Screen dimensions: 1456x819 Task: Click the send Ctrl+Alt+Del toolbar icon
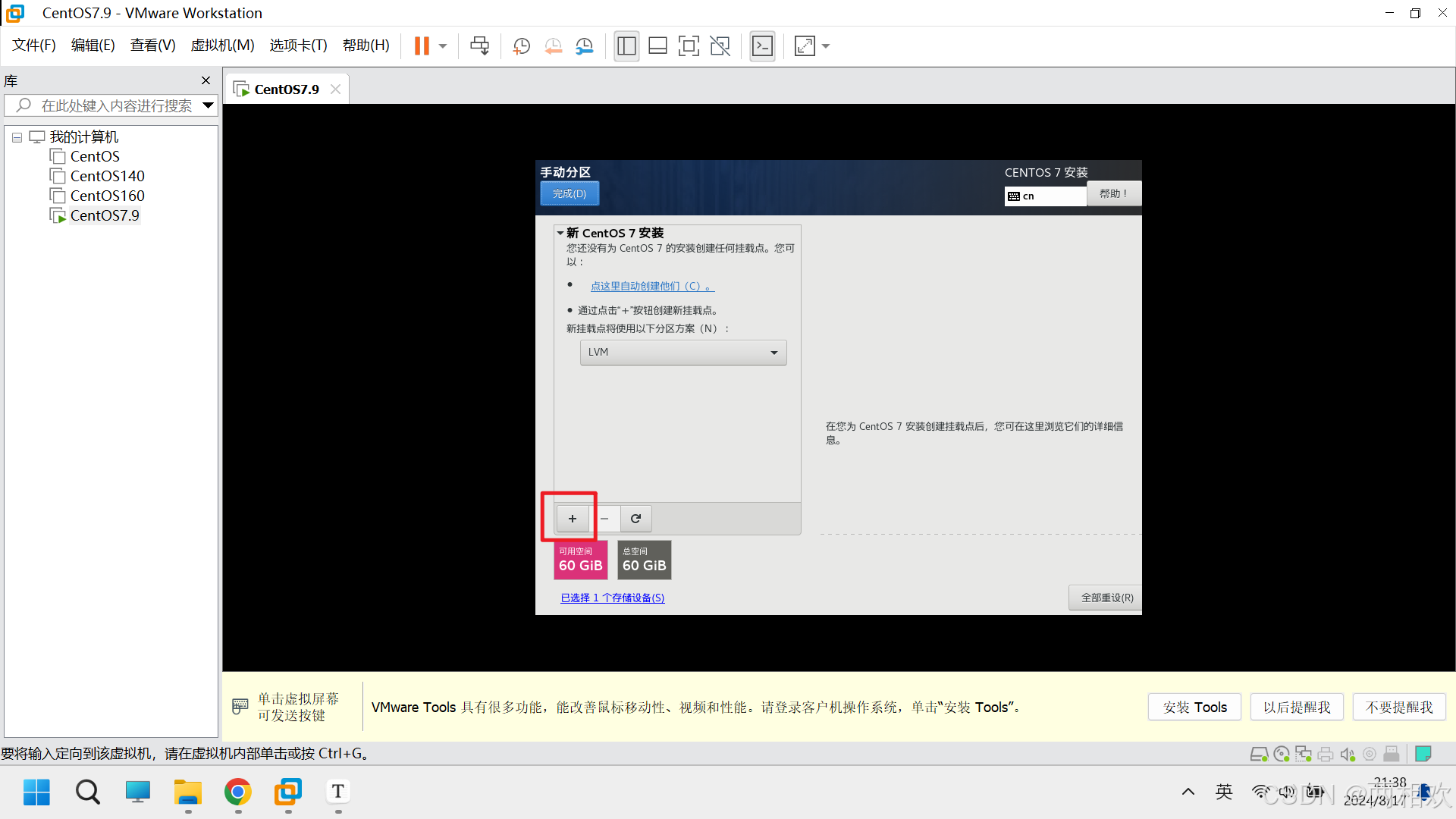(x=479, y=46)
